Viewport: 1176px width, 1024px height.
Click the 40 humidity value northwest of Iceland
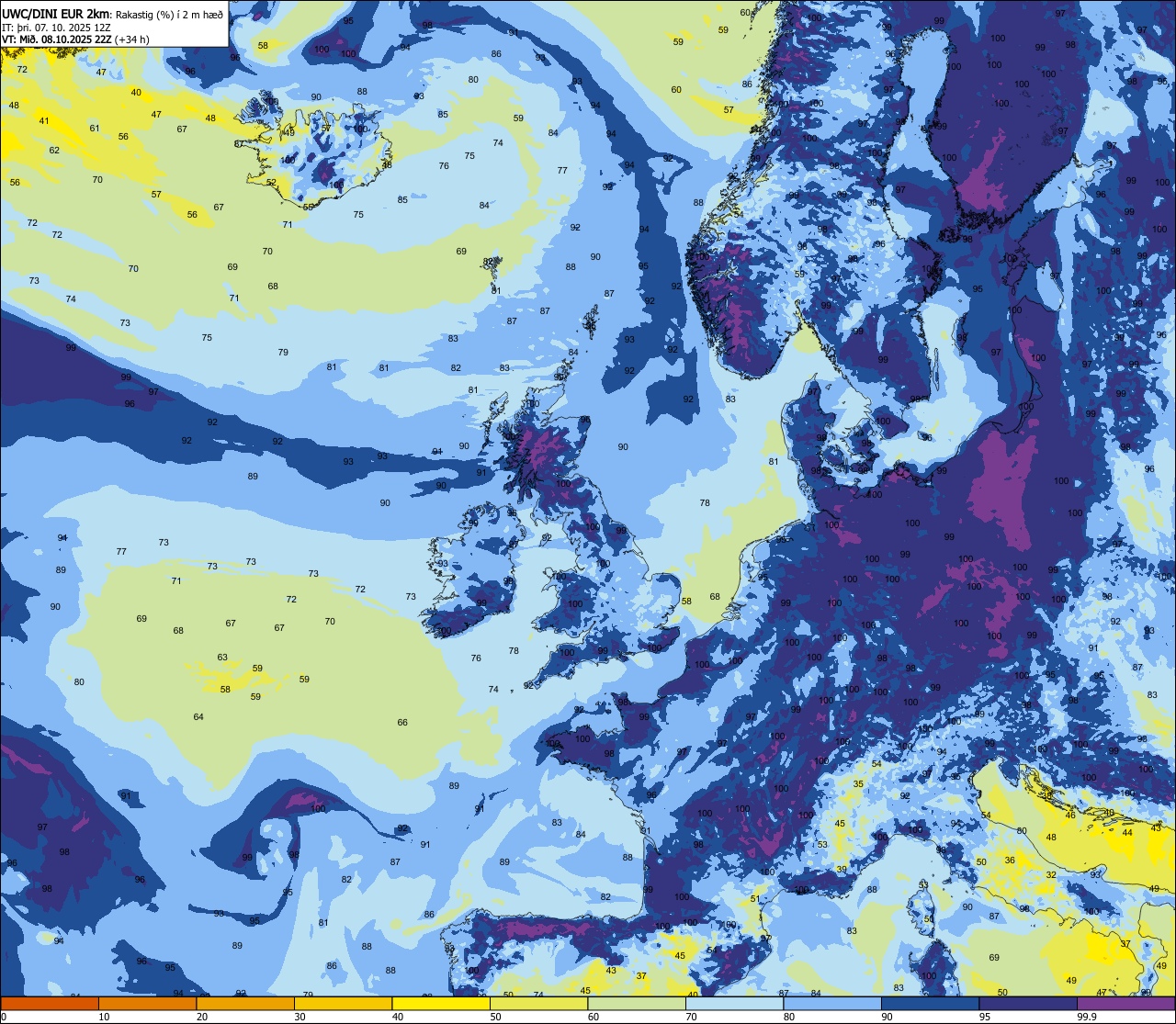(x=136, y=92)
